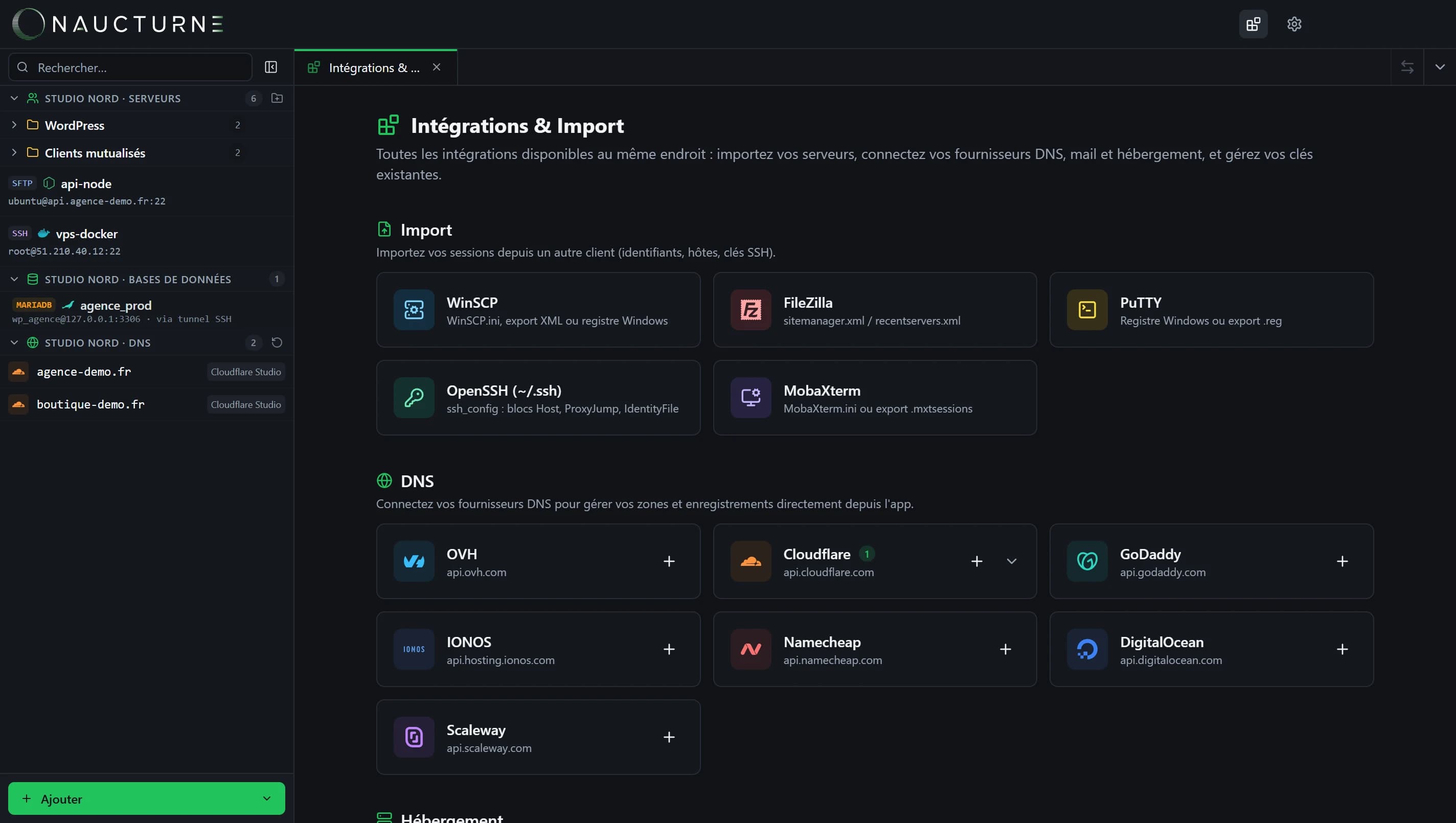Open the Ajouter dropdown arrow

tap(267, 798)
